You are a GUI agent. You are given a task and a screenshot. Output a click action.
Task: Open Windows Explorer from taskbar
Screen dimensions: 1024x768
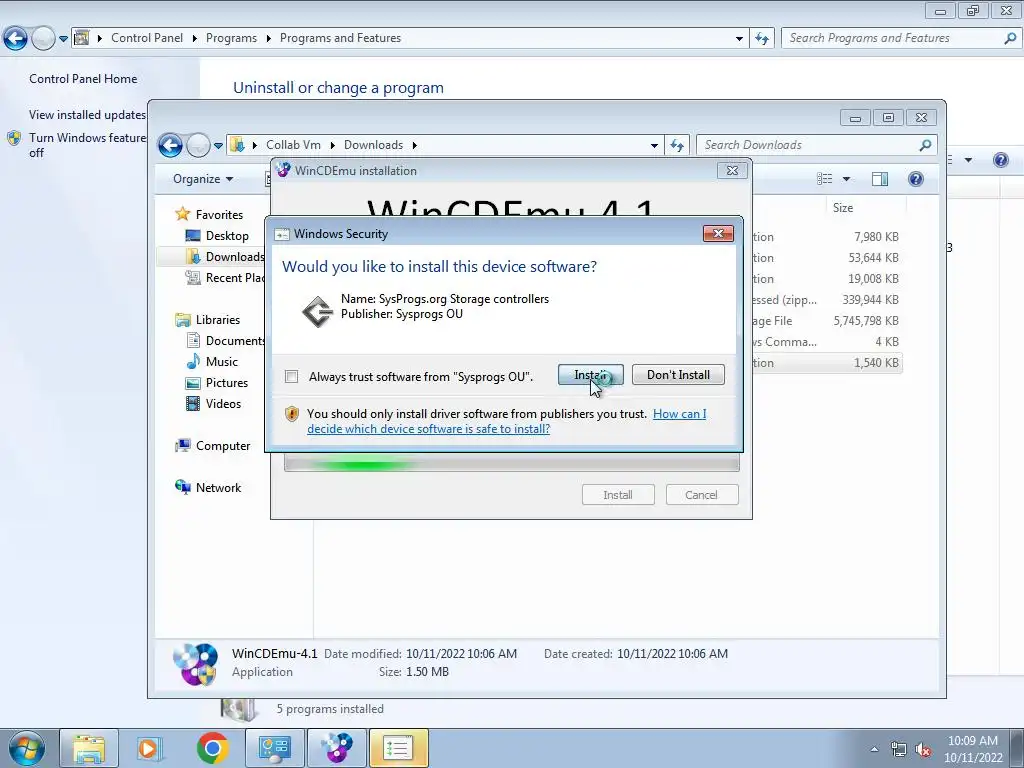89,748
